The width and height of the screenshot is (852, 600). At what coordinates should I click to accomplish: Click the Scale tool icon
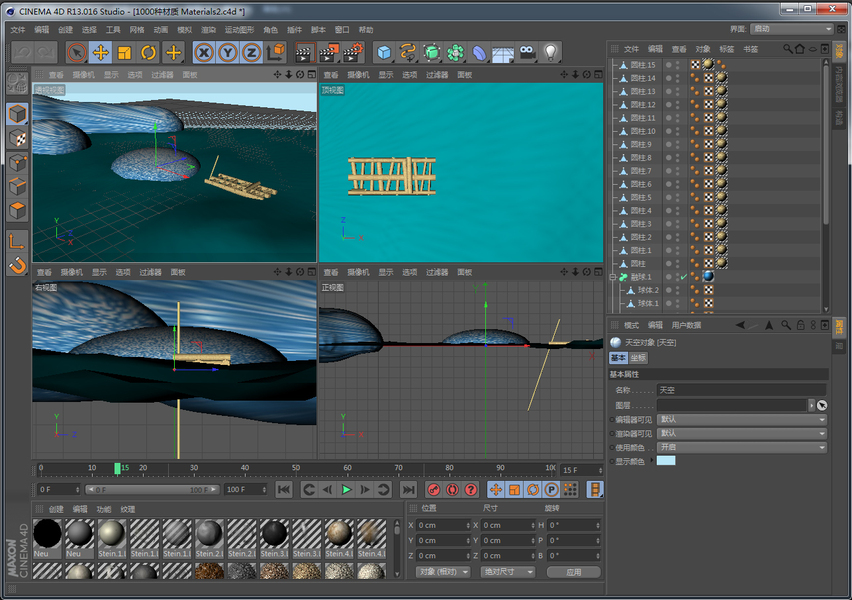click(124, 52)
